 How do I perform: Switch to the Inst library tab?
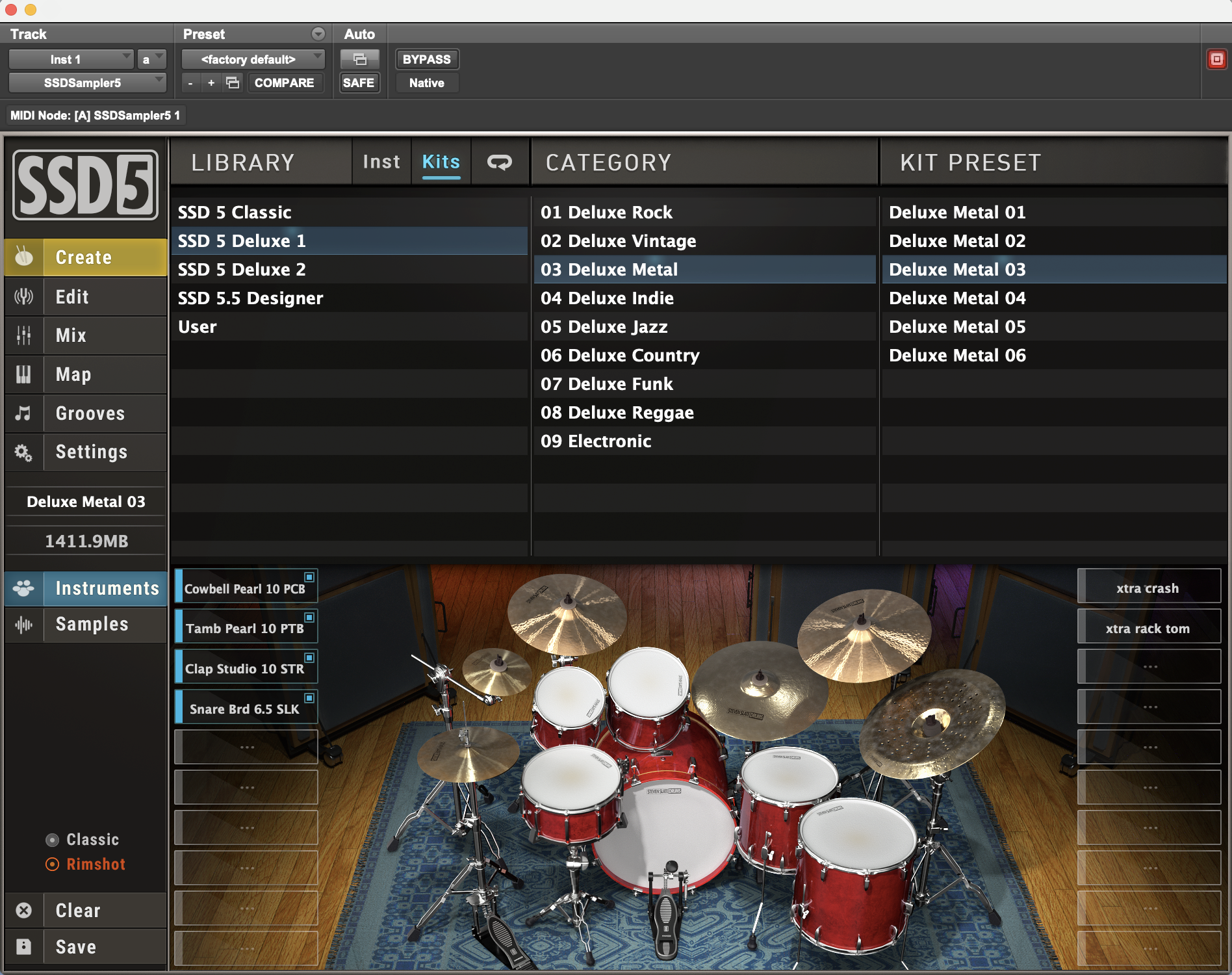coord(381,162)
